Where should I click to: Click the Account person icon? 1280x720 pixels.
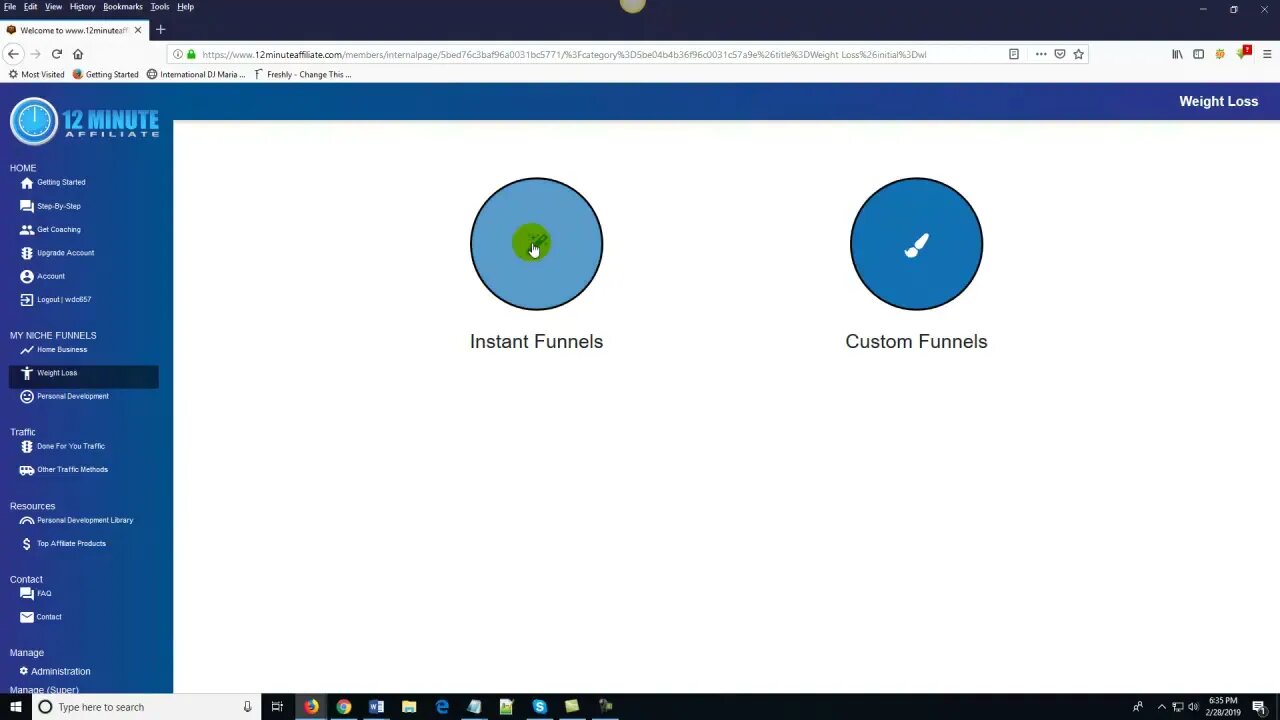click(x=27, y=276)
